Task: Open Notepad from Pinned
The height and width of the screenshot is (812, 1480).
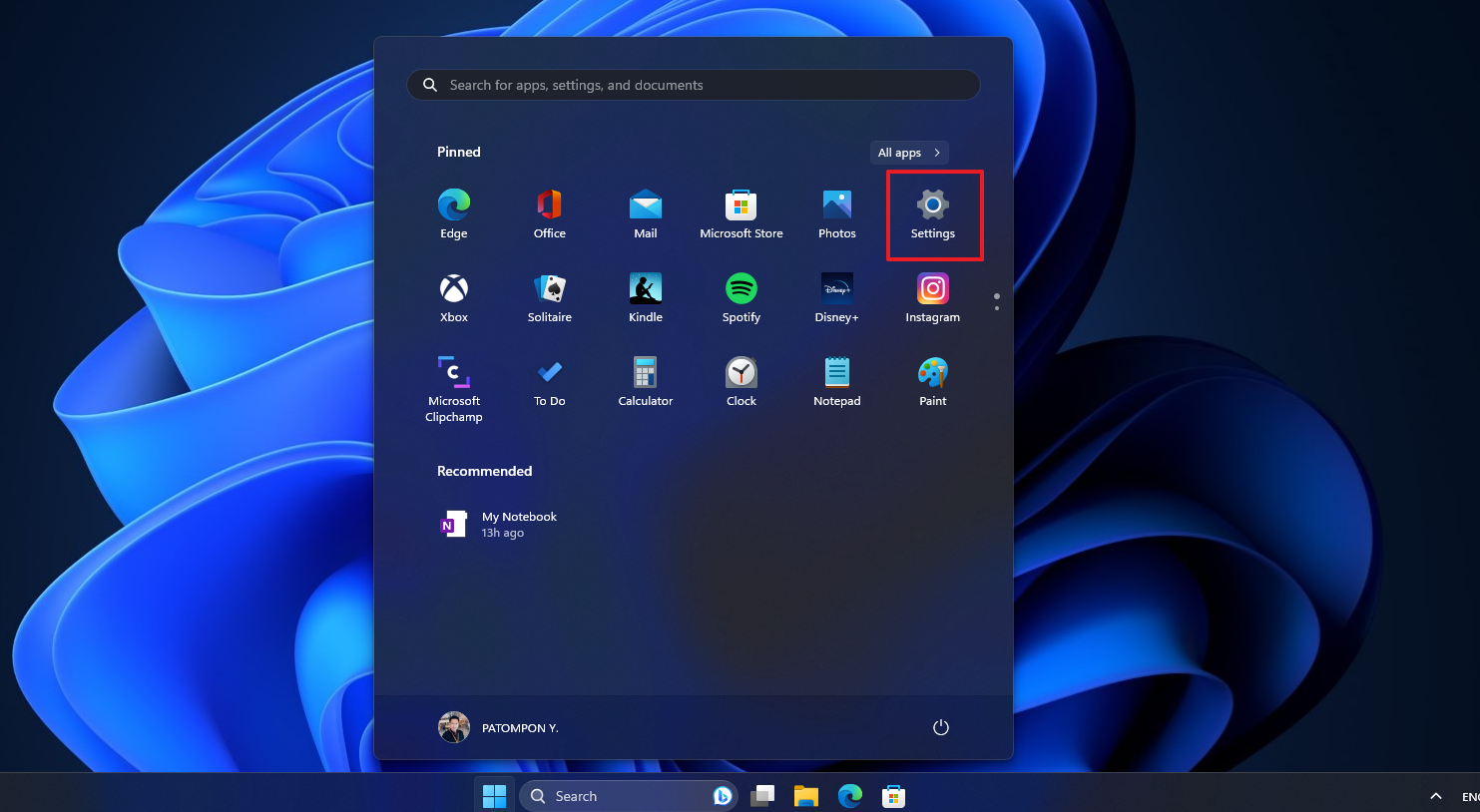Action: [x=837, y=381]
